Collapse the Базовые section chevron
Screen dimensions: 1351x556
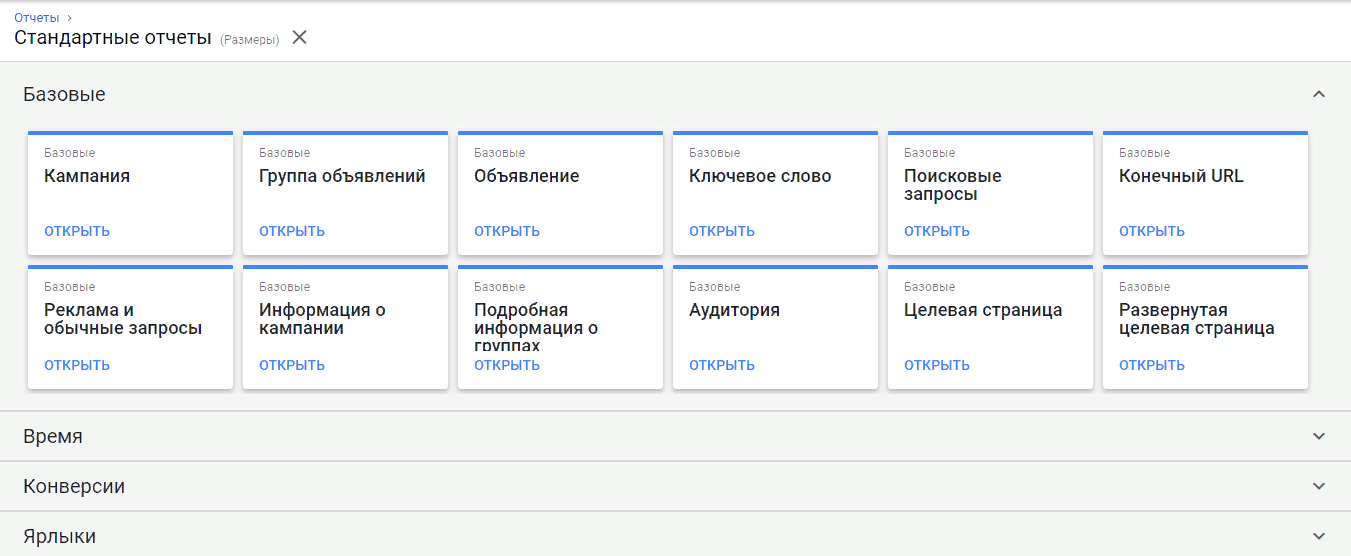click(x=1318, y=94)
